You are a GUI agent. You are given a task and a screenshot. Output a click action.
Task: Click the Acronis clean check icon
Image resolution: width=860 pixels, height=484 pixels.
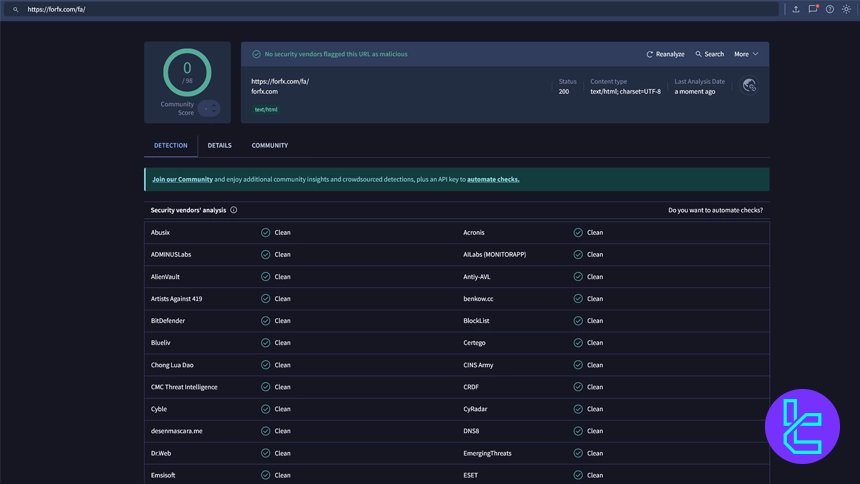[x=578, y=233]
